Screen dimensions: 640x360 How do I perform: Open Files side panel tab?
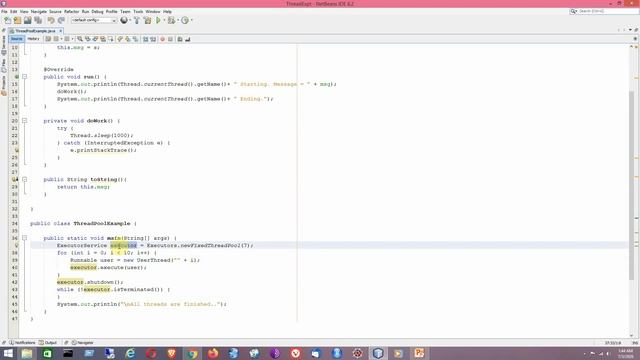pyautogui.click(x=4, y=65)
